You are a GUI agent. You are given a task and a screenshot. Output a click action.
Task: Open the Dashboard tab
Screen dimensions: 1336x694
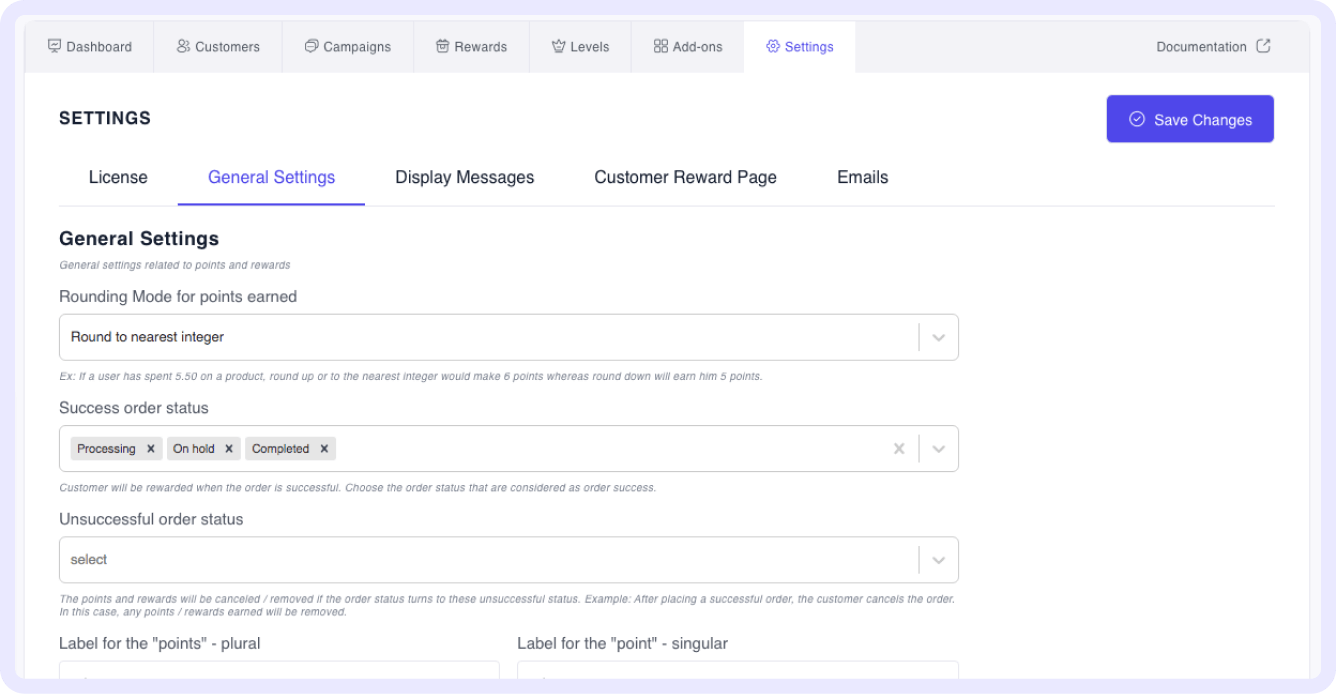(x=90, y=47)
